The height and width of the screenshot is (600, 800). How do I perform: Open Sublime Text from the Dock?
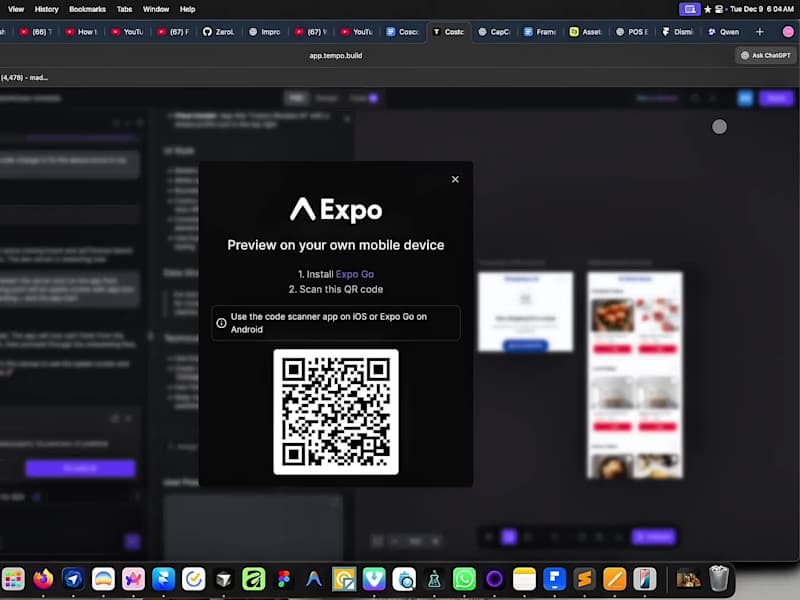coord(585,579)
